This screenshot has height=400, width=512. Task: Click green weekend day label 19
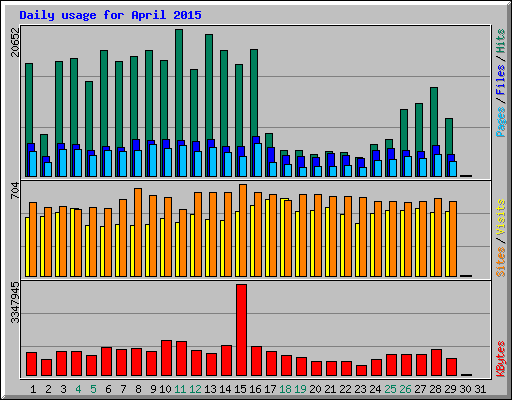pos(301,389)
